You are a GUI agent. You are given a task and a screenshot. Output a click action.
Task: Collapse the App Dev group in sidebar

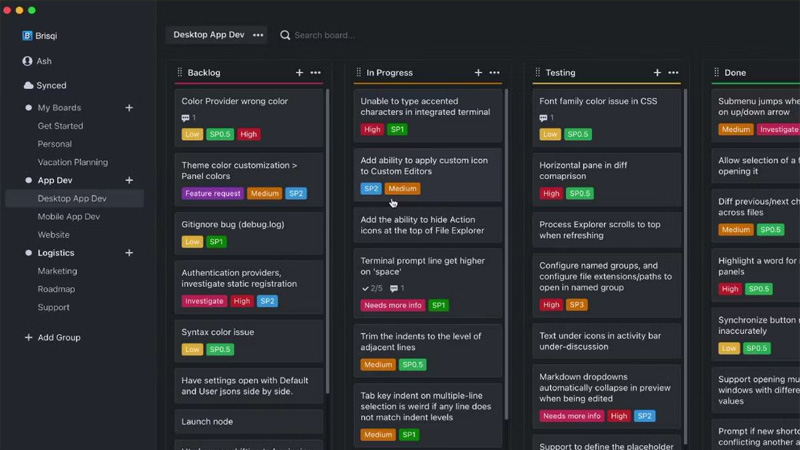tap(28, 181)
